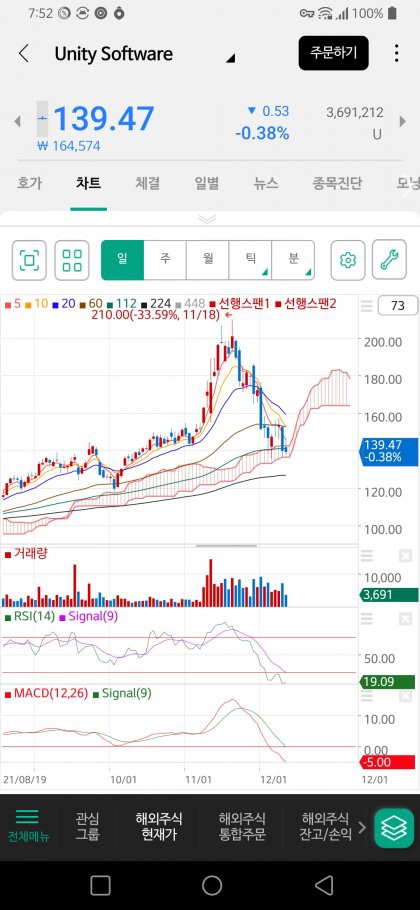Tap the 3,691 volume value tag
Image resolution: width=420 pixels, height=910 pixels.
389,594
